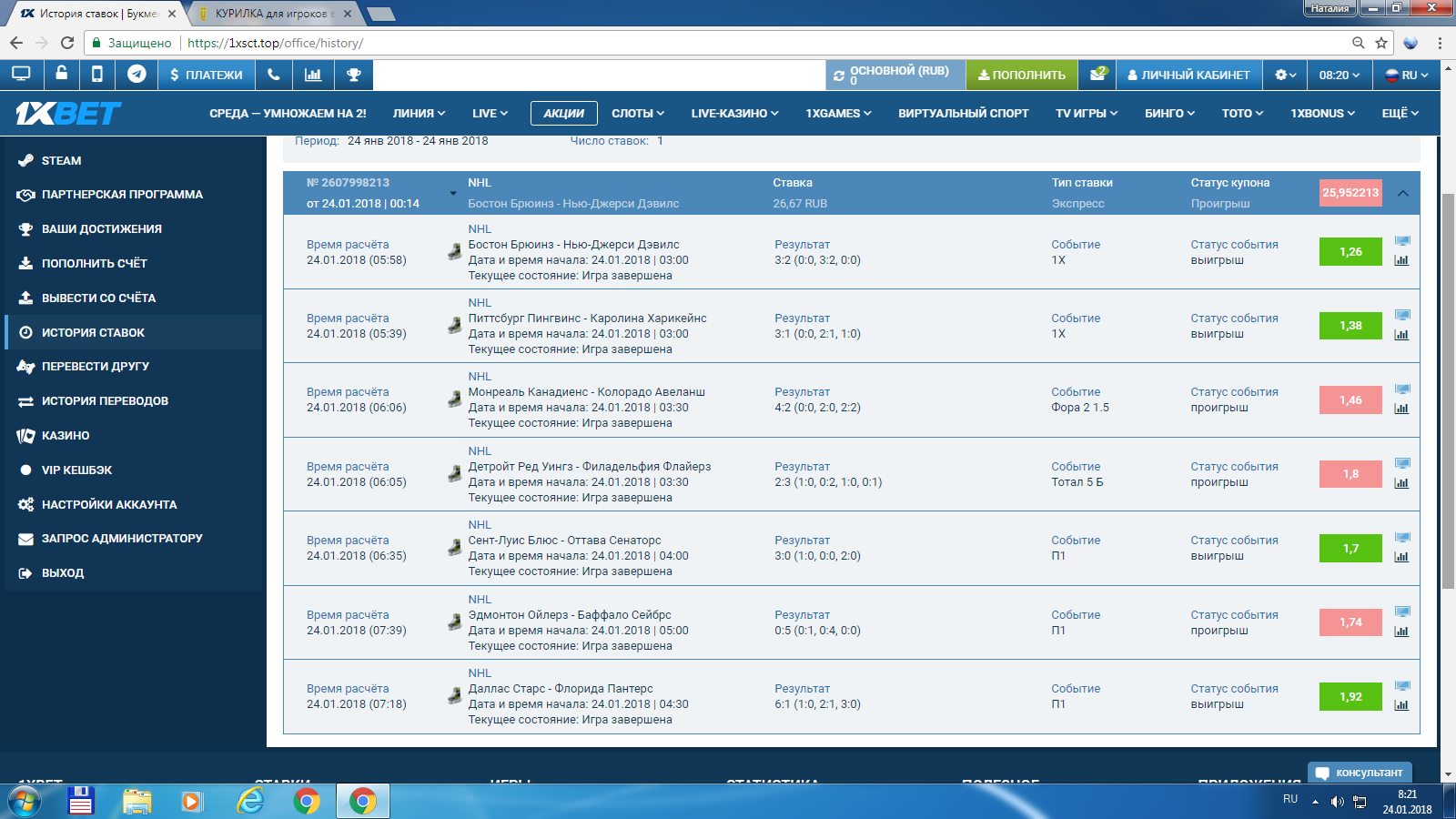
Task: Refresh the main RUB account balance
Action: pos(839,76)
